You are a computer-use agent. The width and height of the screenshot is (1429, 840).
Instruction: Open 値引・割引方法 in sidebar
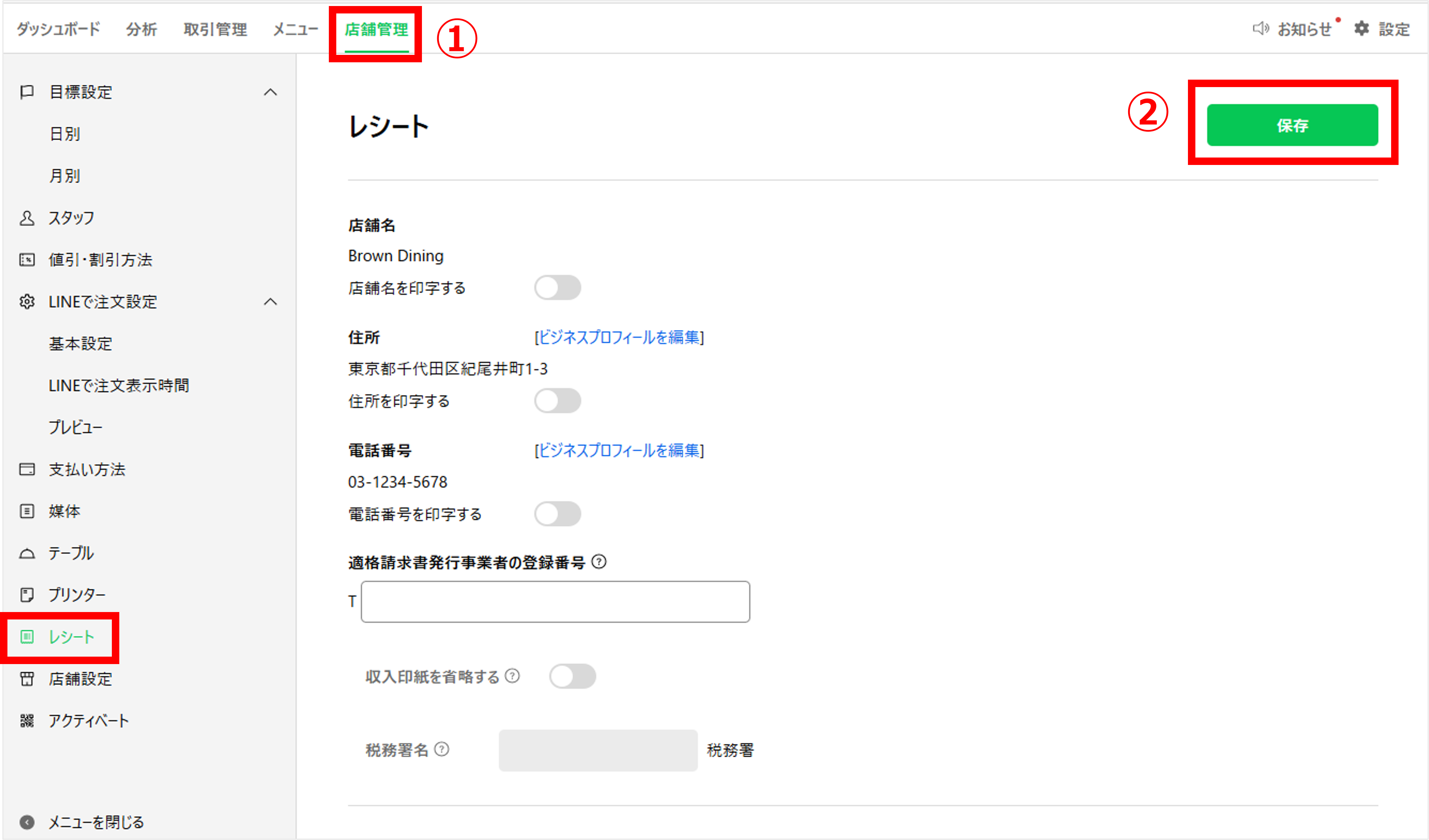pos(101,260)
